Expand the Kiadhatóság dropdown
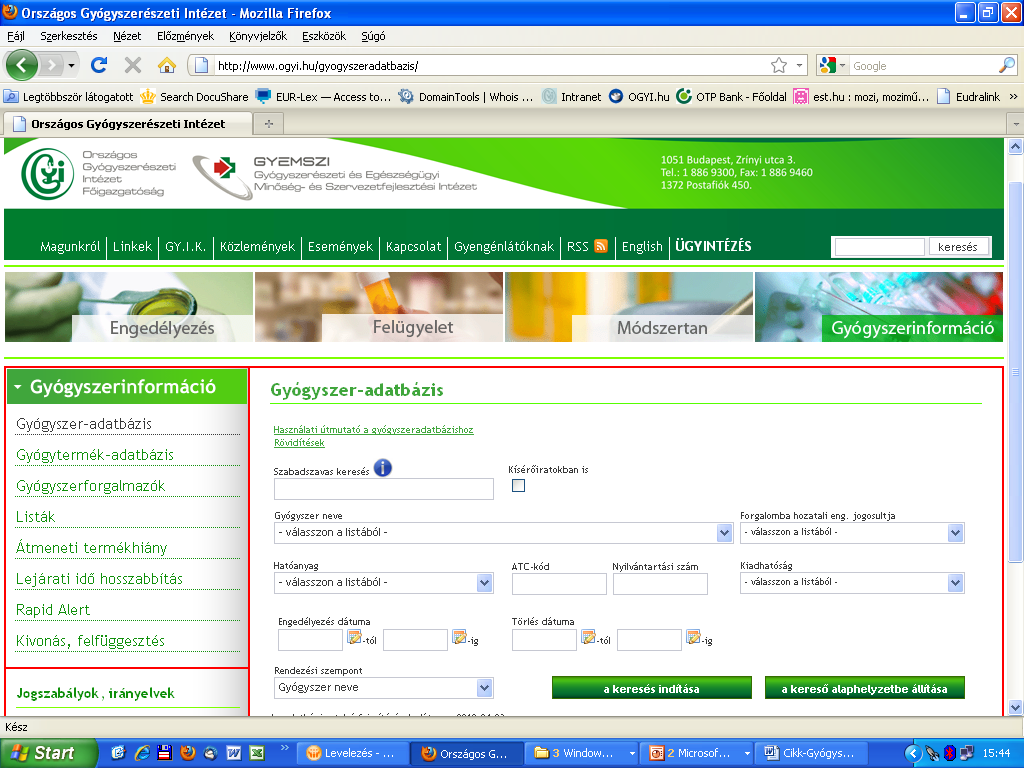The width and height of the screenshot is (1024, 768). point(955,583)
